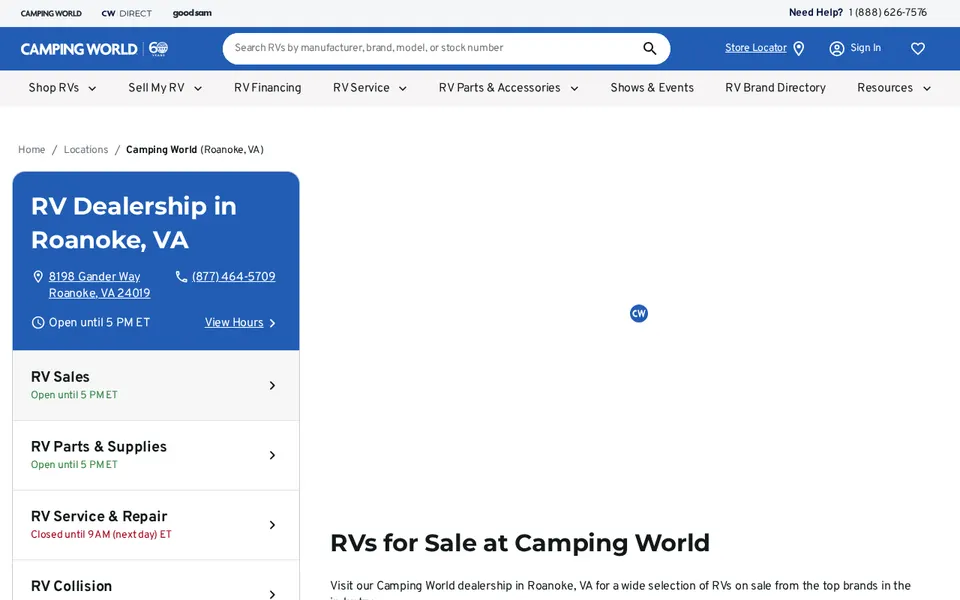Viewport: 960px width, 600px height.
Task: Open RV Service & Repair row arrow
Action: click(272, 525)
